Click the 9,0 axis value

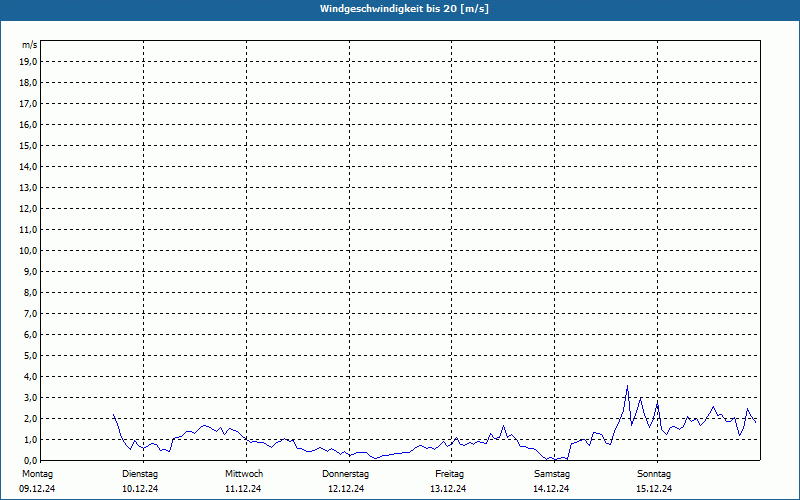click(x=31, y=271)
